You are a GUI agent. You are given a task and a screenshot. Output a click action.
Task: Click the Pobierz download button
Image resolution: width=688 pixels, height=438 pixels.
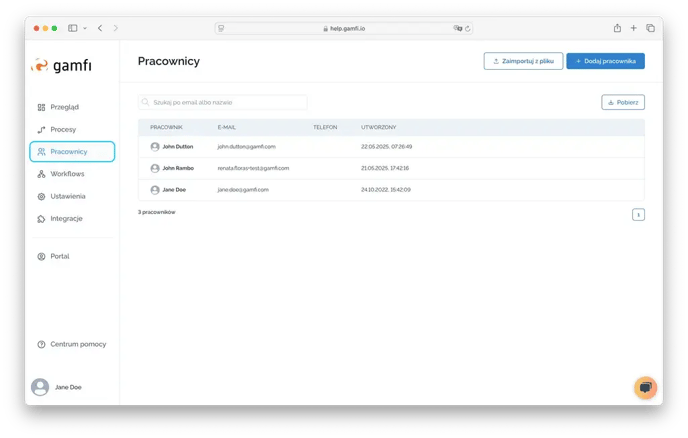623,102
